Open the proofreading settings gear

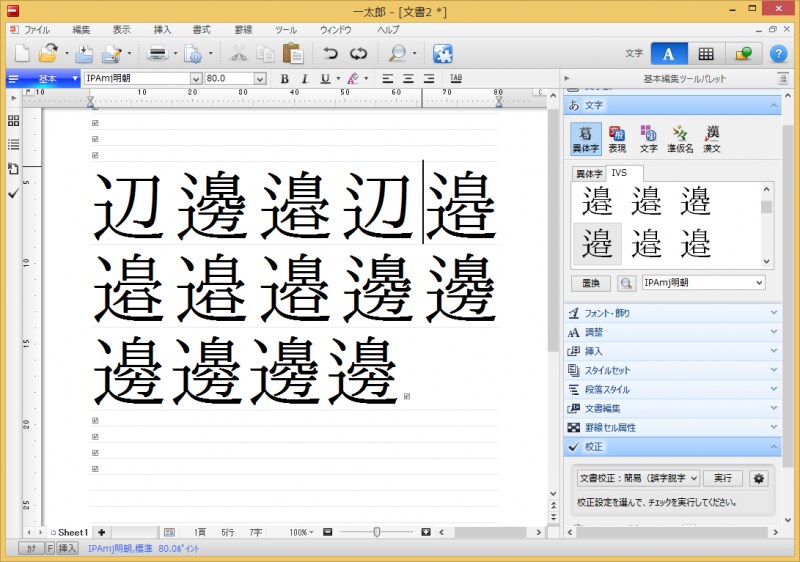[758, 478]
